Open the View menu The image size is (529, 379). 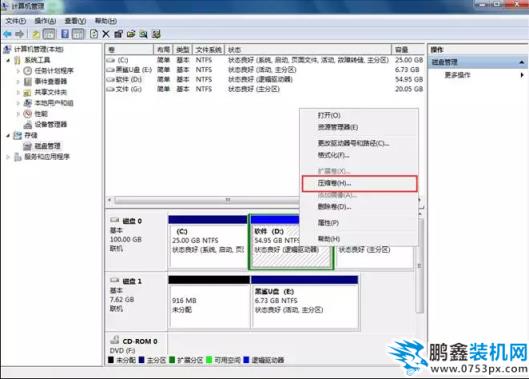tap(75, 21)
